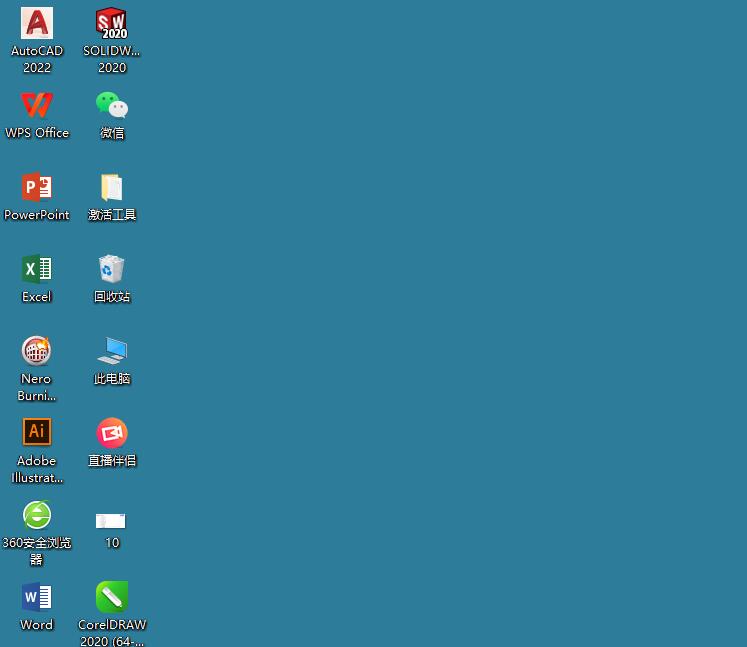The height and width of the screenshot is (647, 747).
Task: Select the file thumbnail named 10
Action: [x=111, y=521]
